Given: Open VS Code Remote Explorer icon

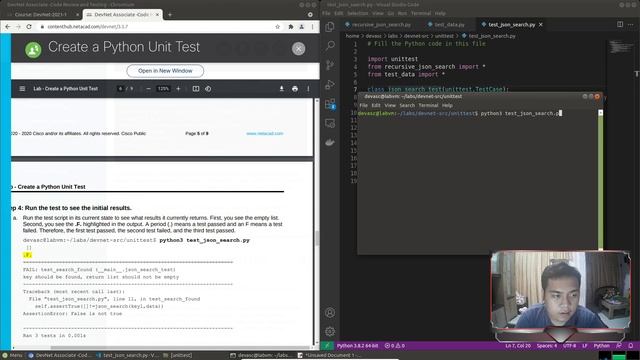Looking at the screenshot, I should click(x=330, y=123).
